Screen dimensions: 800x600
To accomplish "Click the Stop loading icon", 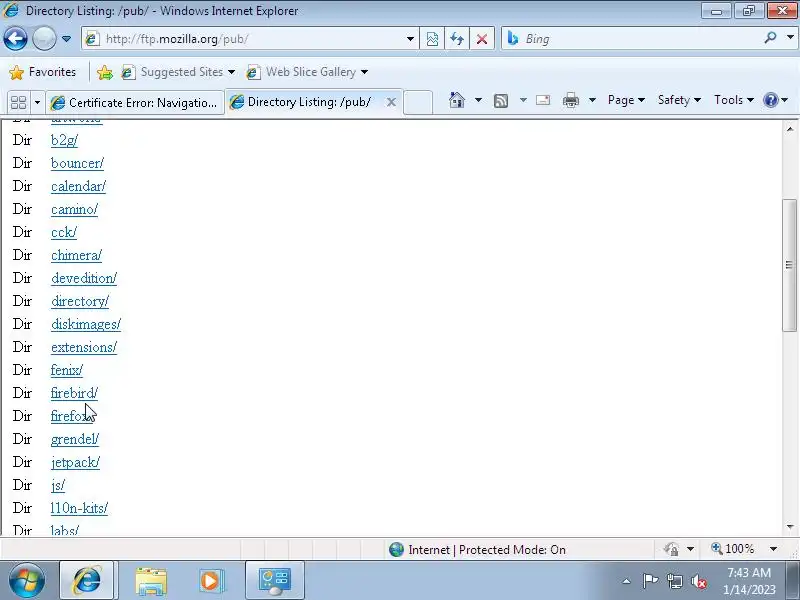I will [x=482, y=39].
